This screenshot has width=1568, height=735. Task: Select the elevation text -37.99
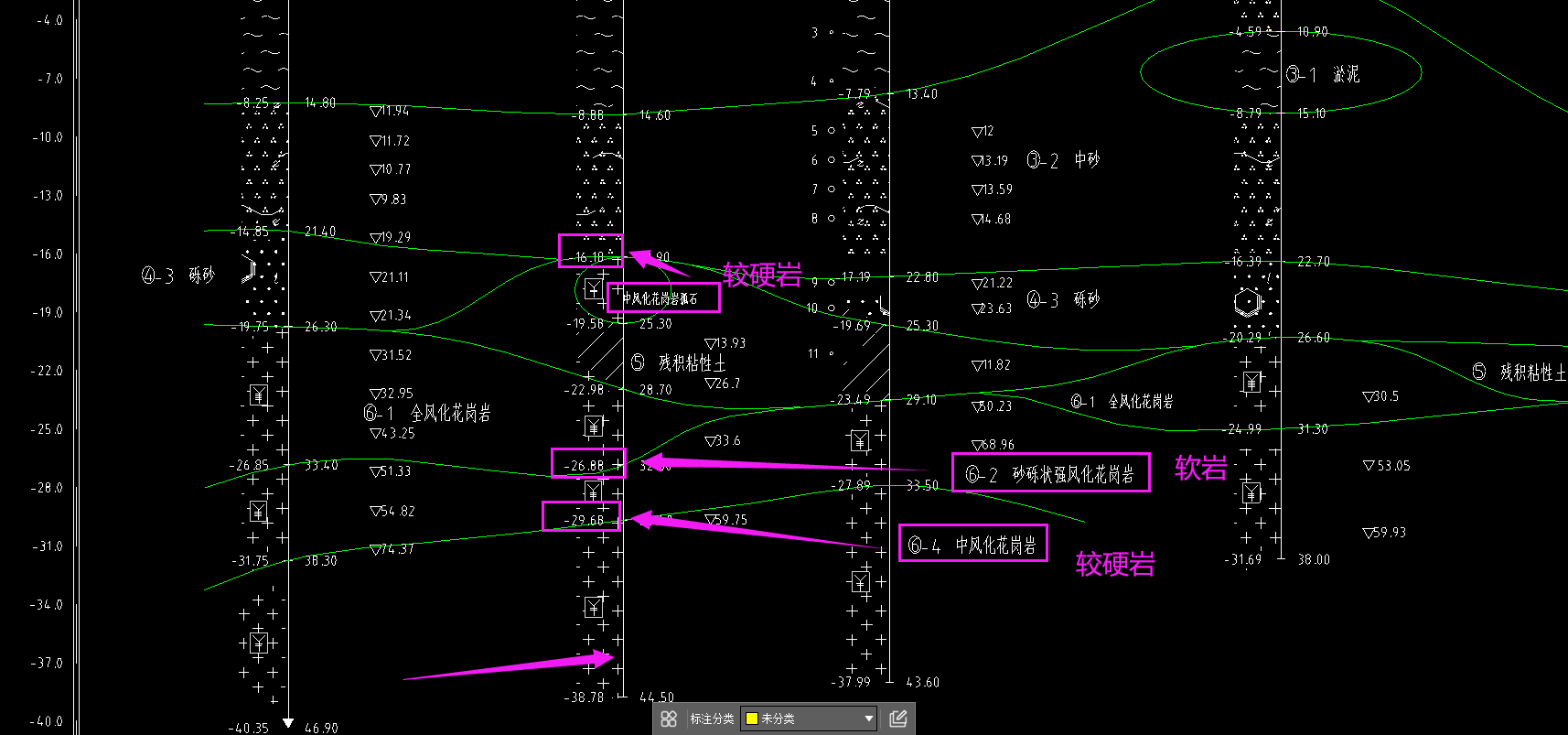[851, 682]
